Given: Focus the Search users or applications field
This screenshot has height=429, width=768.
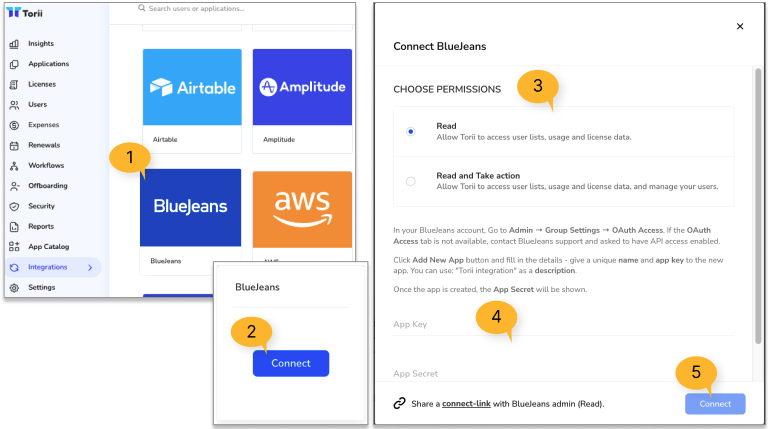Looking at the screenshot, I should 196,8.
